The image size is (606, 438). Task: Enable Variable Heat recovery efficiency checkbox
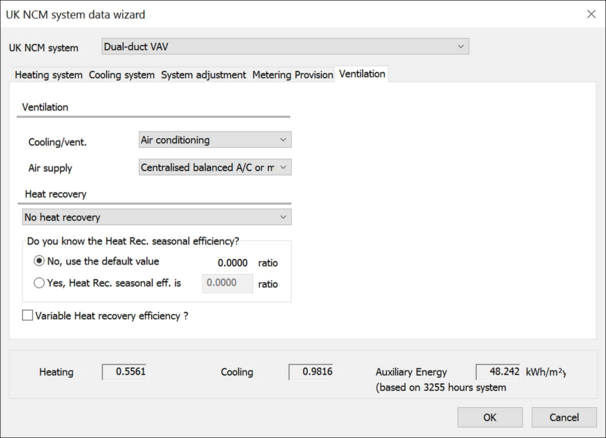coord(28,316)
